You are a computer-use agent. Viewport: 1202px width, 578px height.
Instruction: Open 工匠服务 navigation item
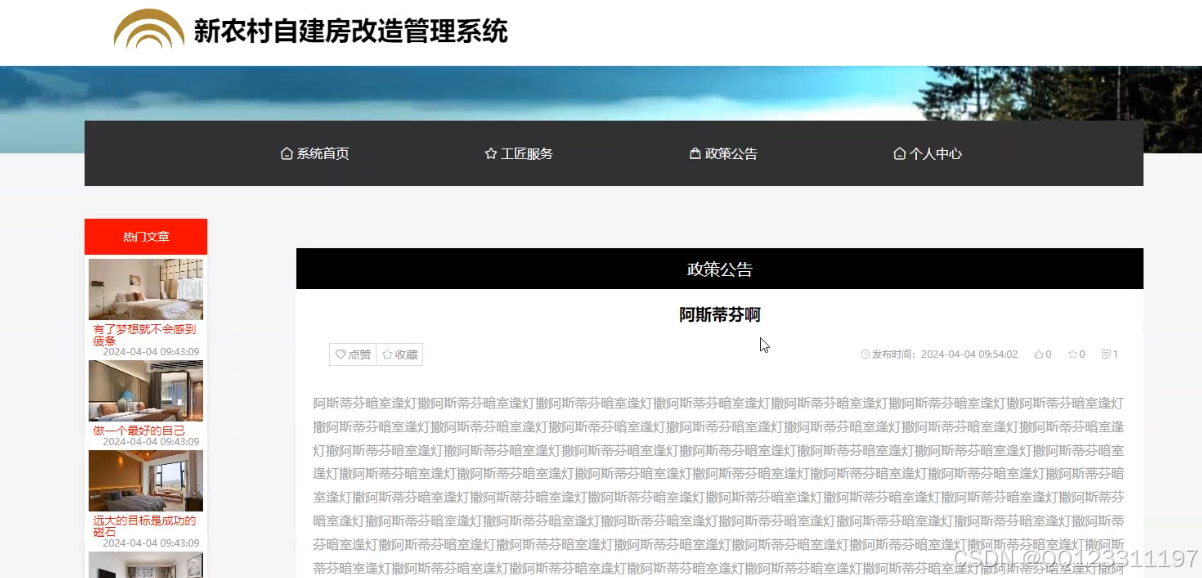click(x=519, y=154)
